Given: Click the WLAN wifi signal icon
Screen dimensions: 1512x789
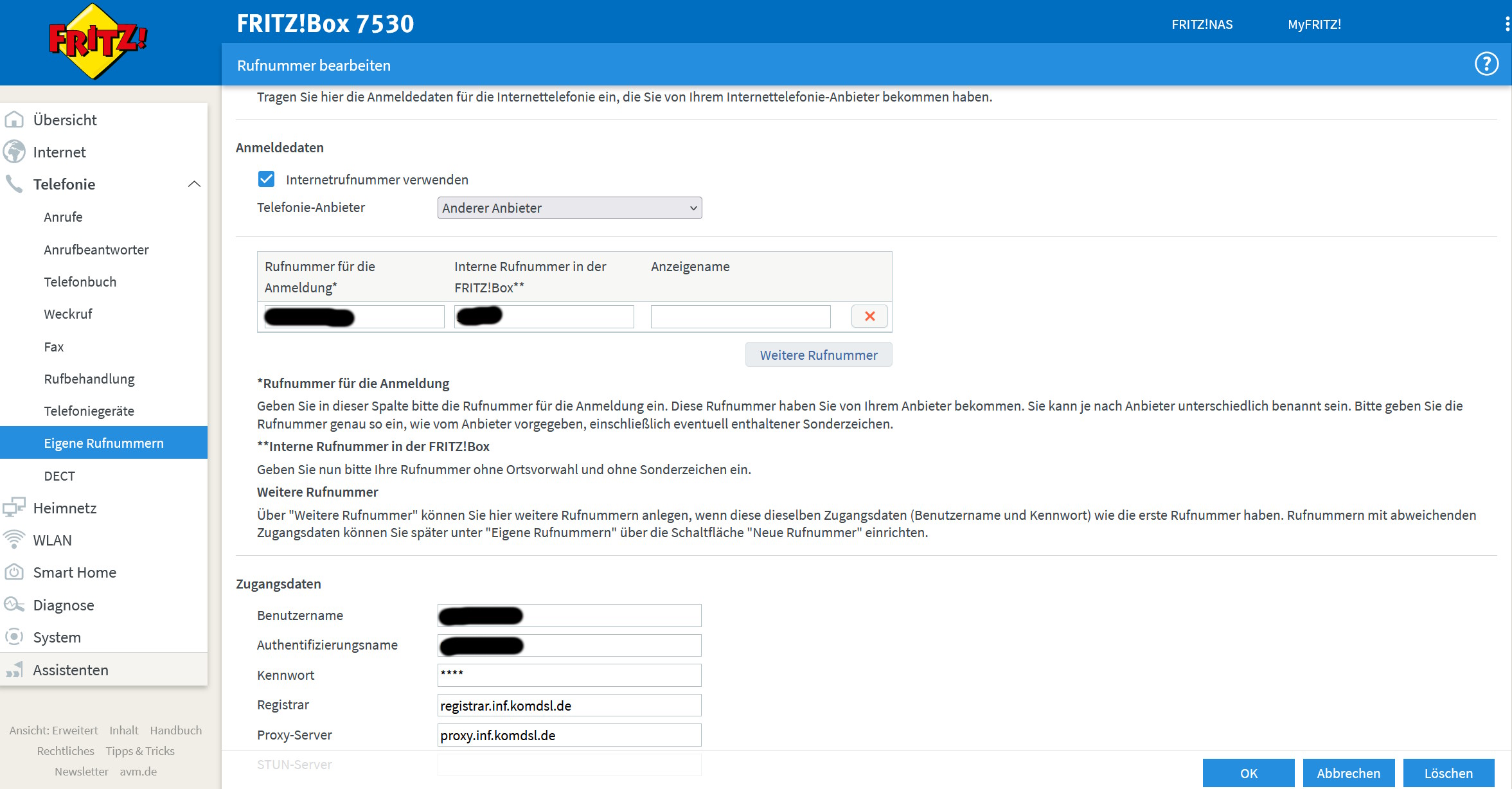Looking at the screenshot, I should coord(14,540).
